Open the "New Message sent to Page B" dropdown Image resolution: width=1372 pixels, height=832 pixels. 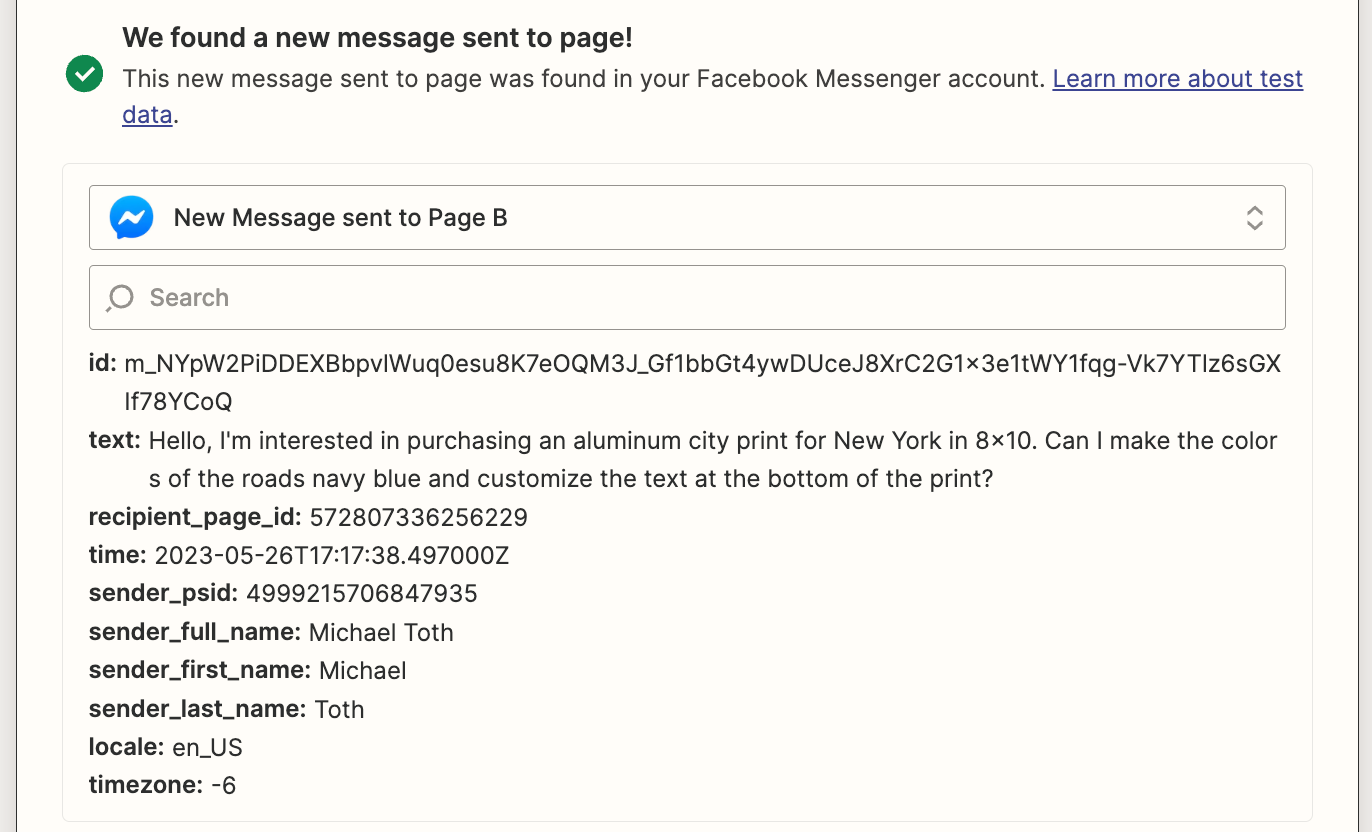(686, 217)
